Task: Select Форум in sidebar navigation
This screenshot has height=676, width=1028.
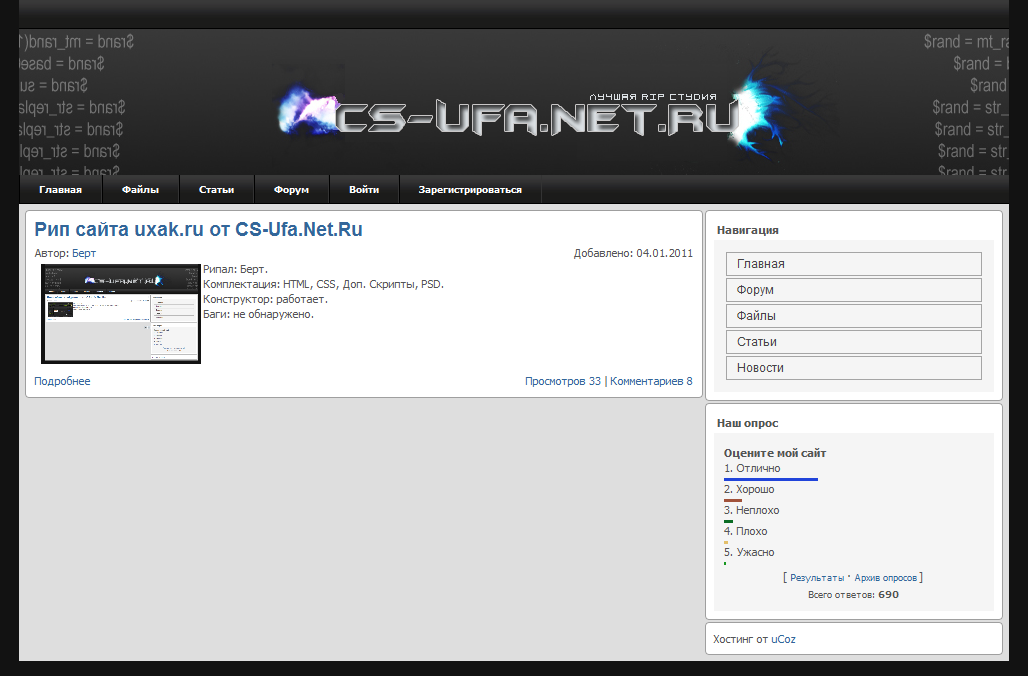Action: pos(853,290)
